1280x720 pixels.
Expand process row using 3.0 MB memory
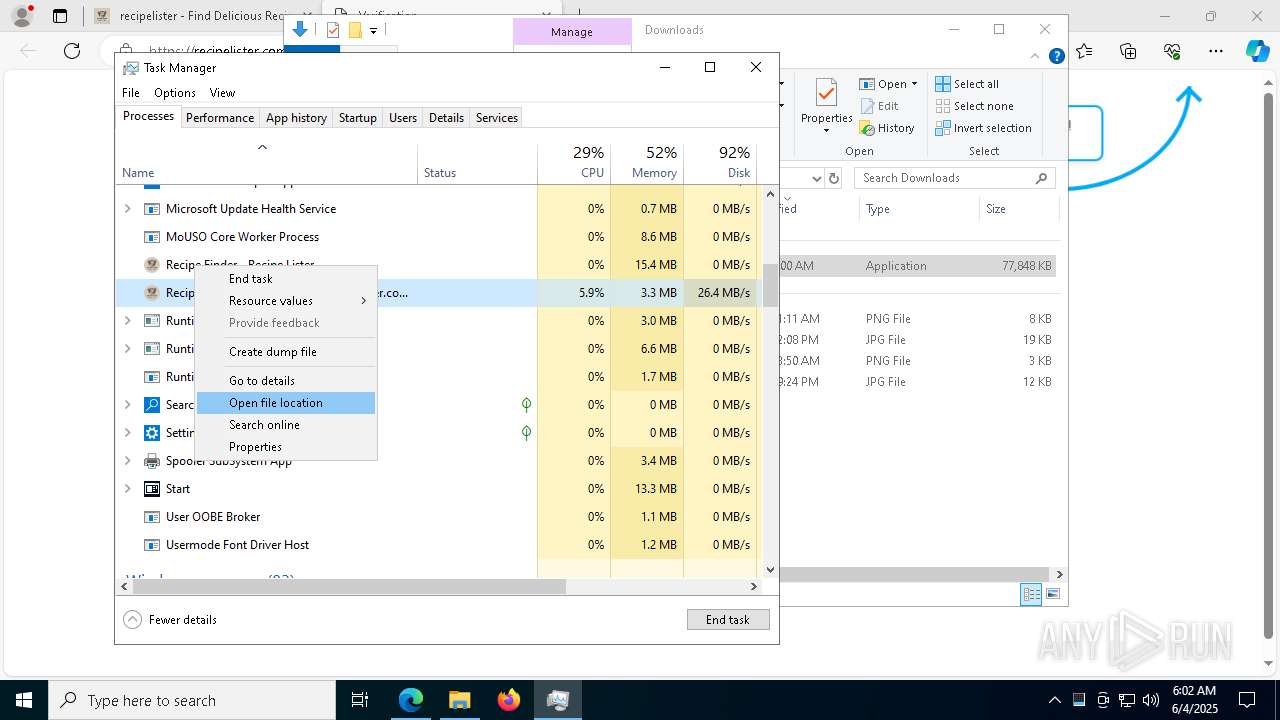click(x=127, y=321)
